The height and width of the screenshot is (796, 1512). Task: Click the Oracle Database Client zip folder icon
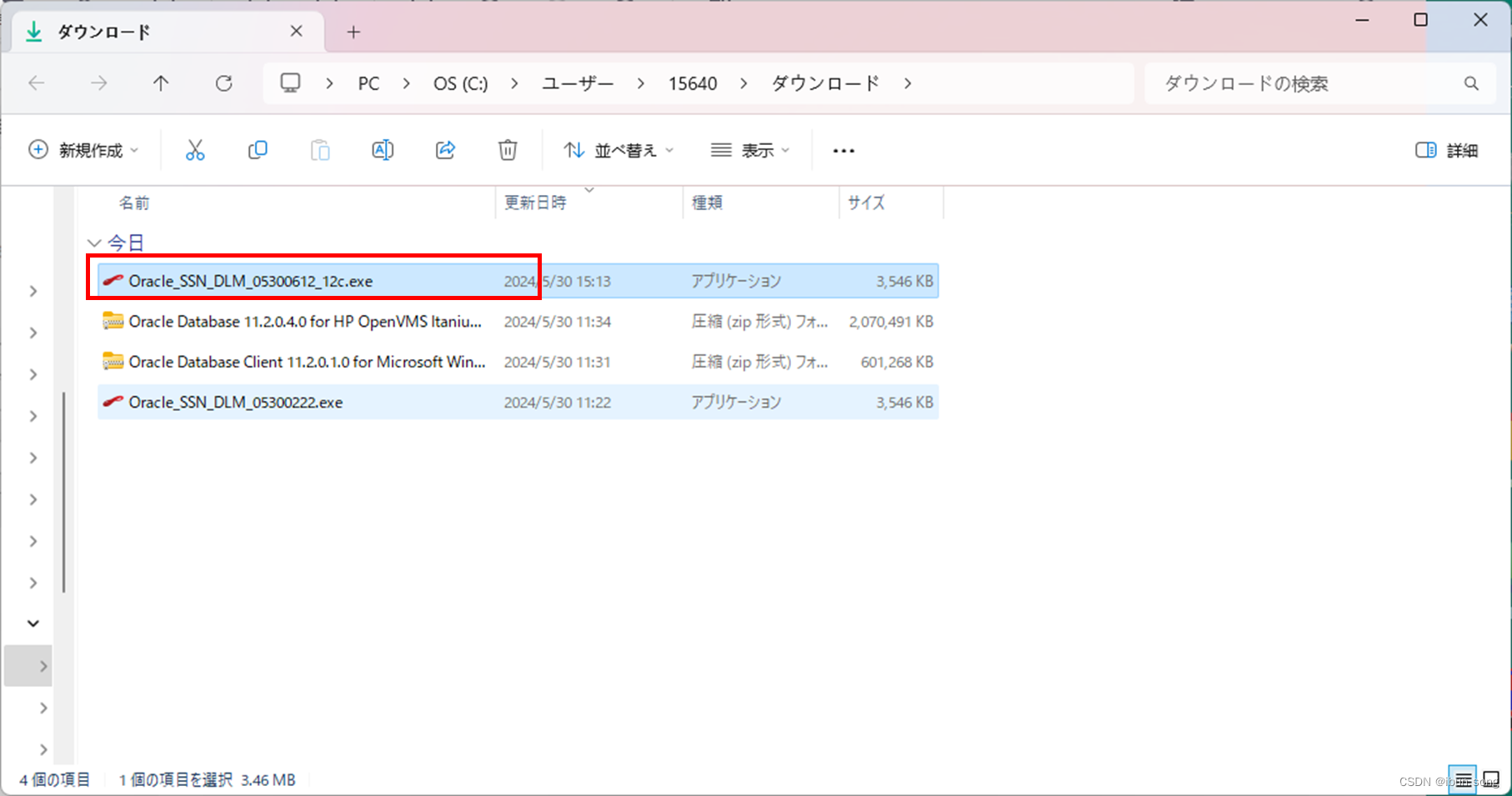click(113, 362)
